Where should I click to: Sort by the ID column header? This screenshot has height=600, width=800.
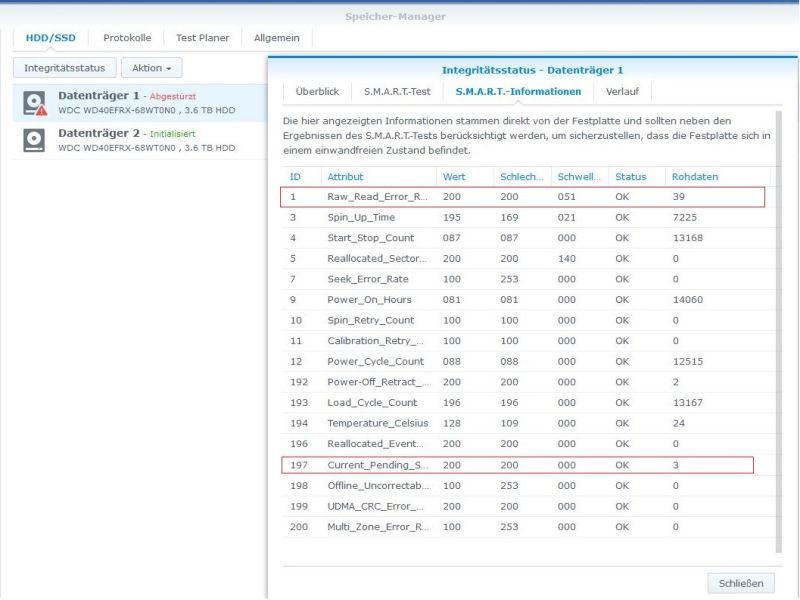click(x=302, y=177)
